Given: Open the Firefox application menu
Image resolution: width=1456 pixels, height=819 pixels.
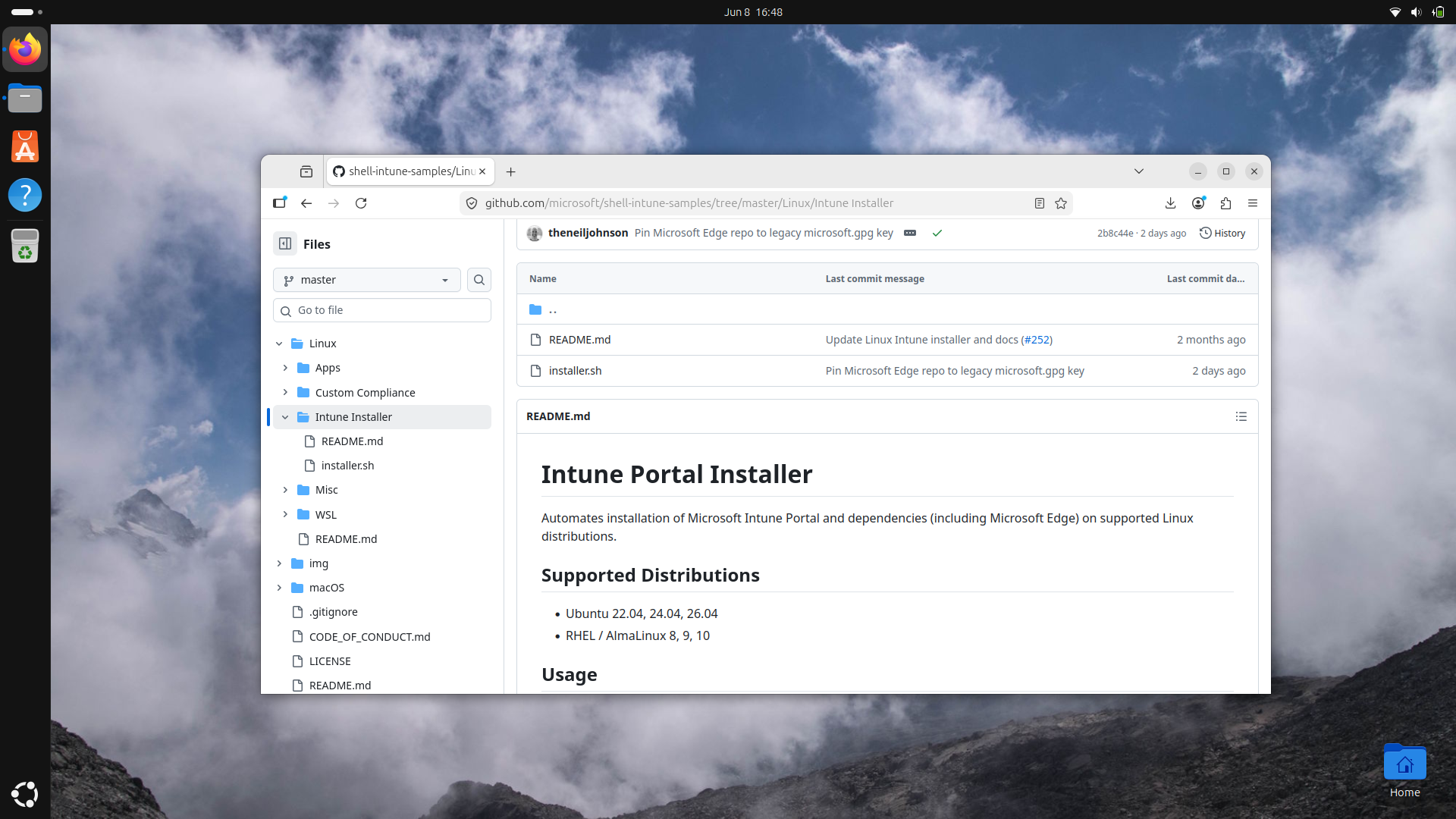Looking at the screenshot, I should coord(1253,203).
